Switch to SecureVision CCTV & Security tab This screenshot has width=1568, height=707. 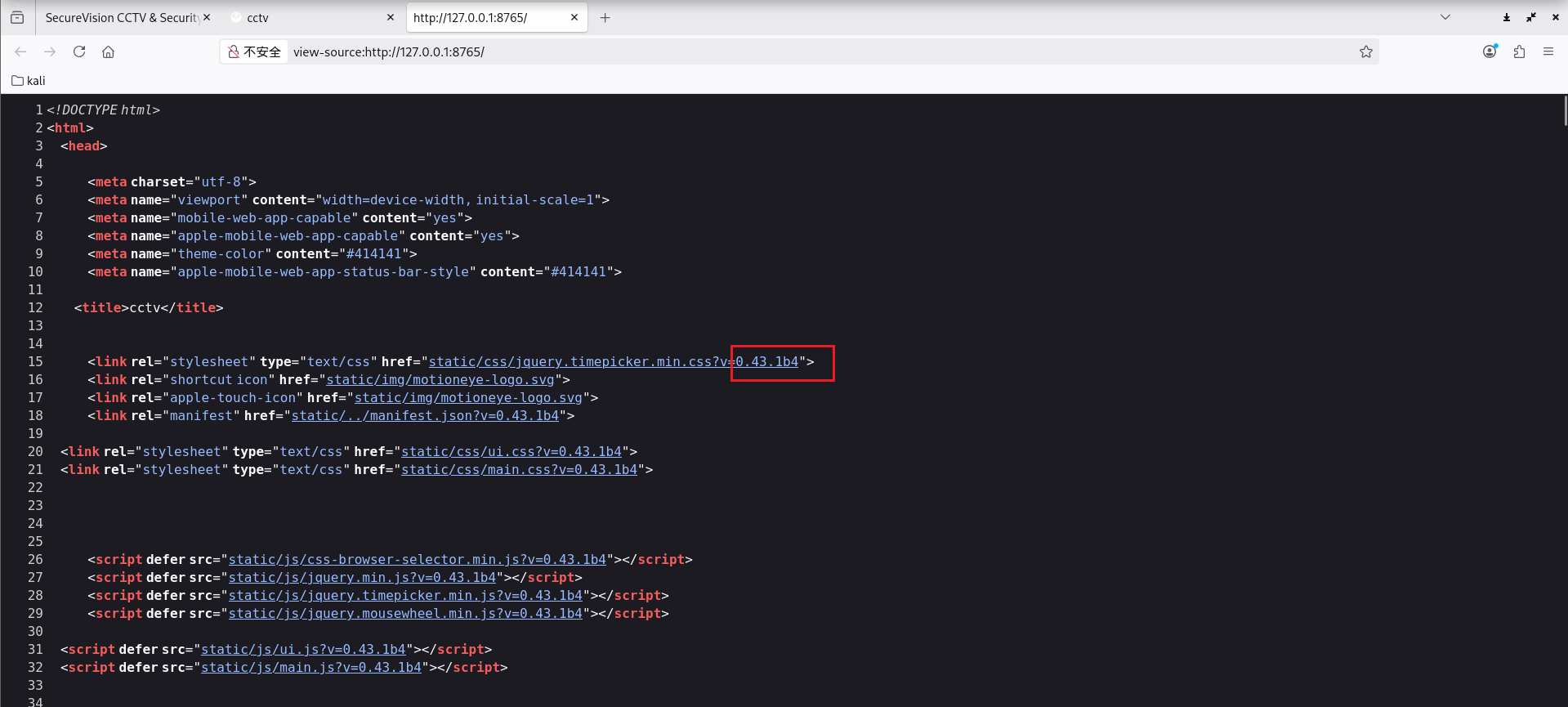(x=121, y=17)
